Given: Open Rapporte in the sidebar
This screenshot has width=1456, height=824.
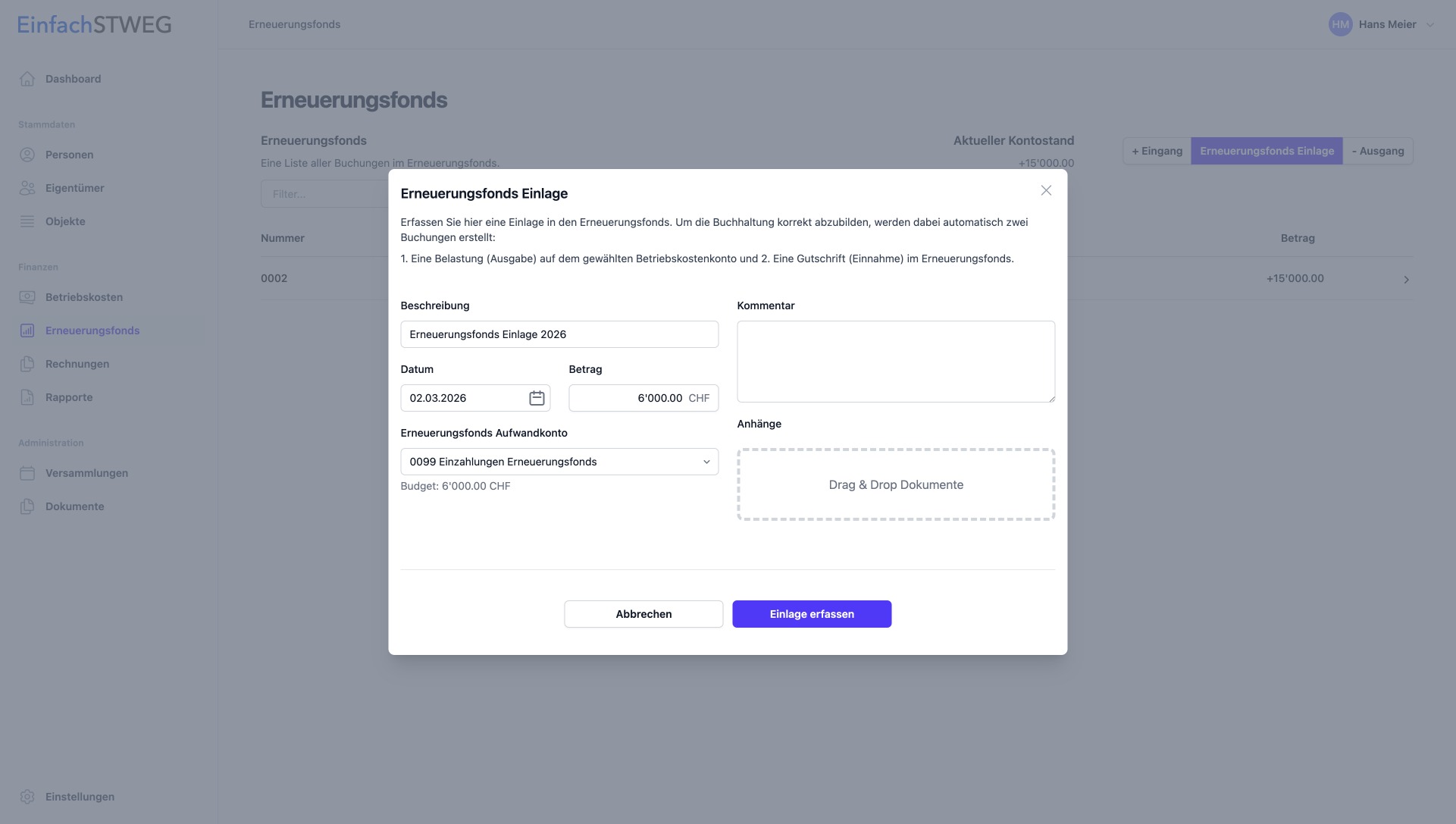Looking at the screenshot, I should point(68,397).
